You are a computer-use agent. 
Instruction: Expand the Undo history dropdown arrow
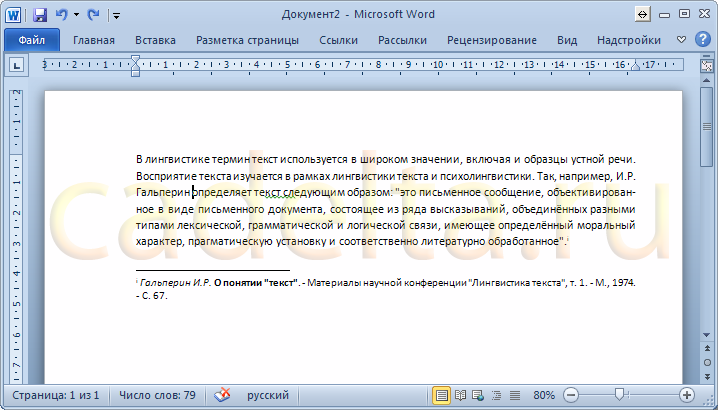pyautogui.click(x=75, y=15)
